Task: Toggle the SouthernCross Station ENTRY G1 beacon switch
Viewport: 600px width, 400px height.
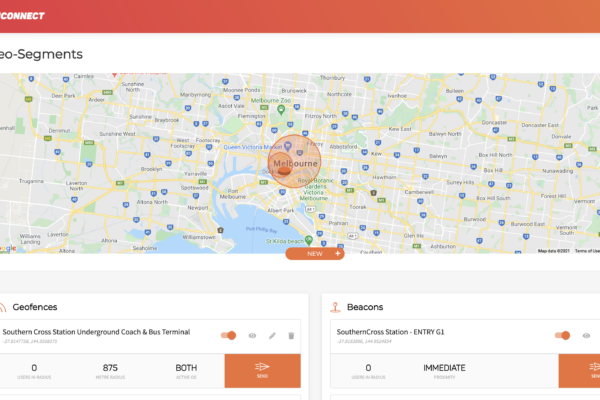Action: point(562,336)
